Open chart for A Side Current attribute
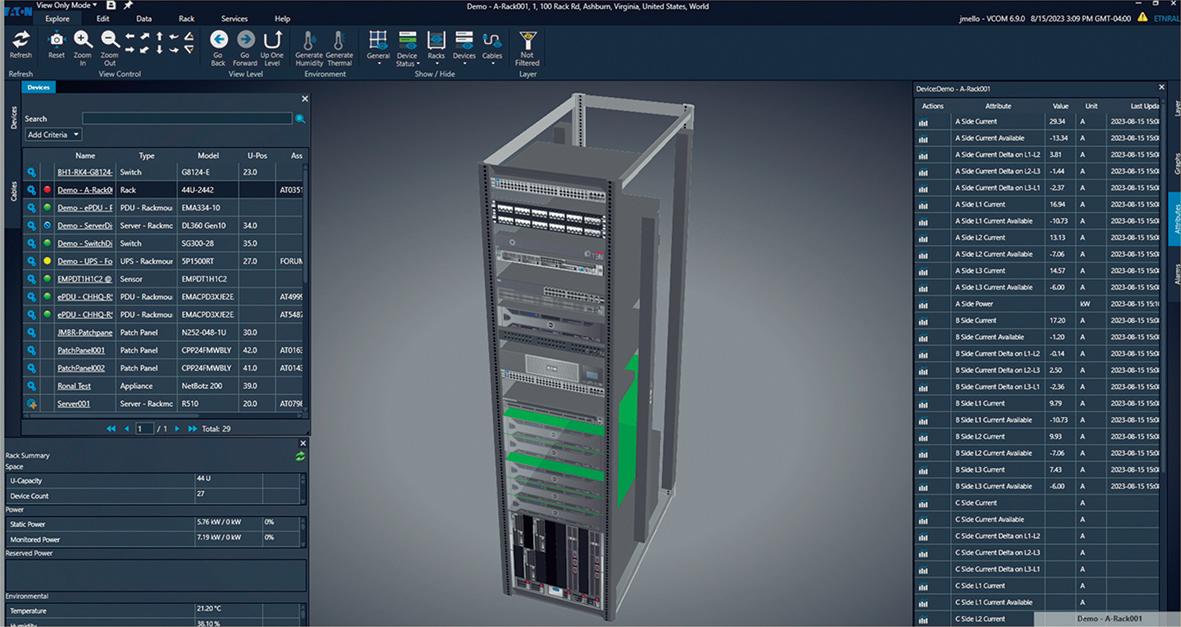The height and width of the screenshot is (627, 1181). pos(923,121)
